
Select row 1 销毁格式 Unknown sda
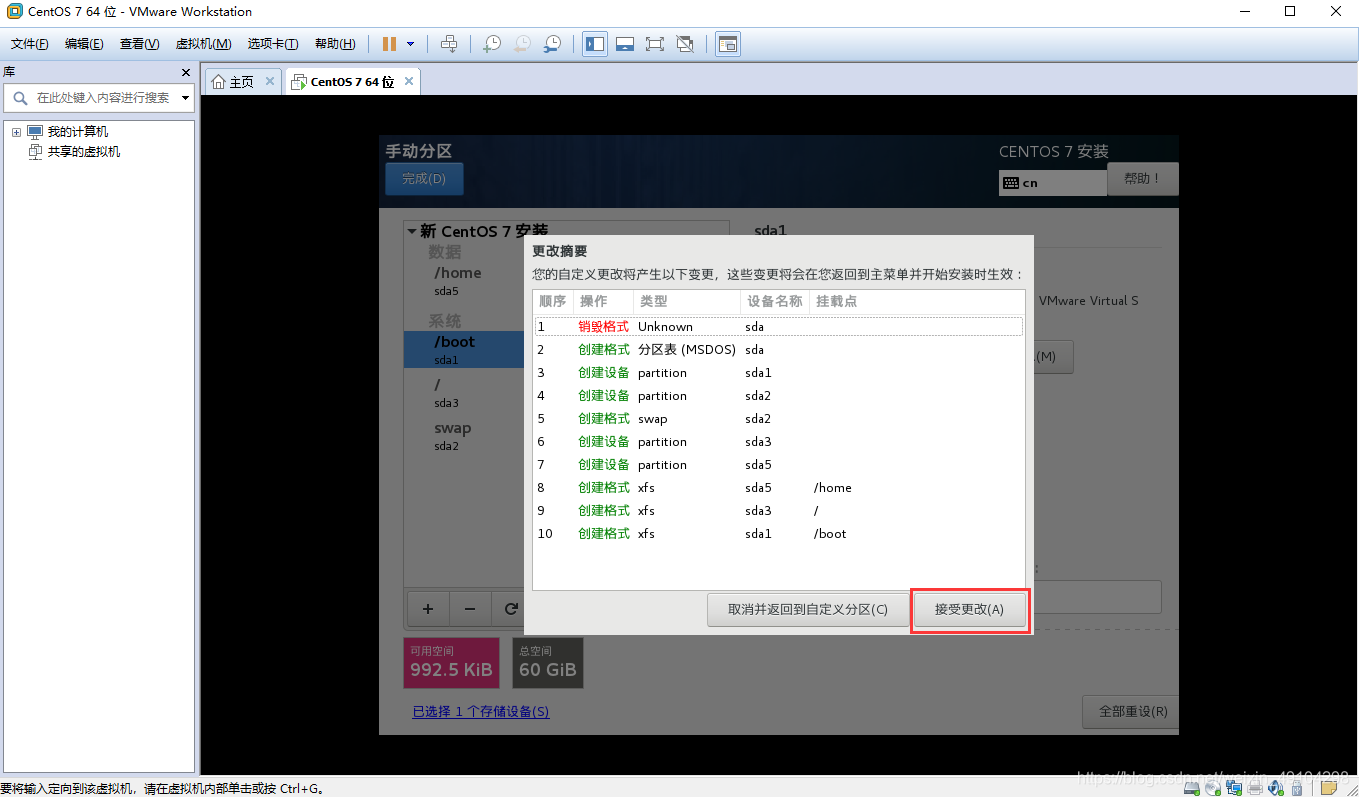[778, 327]
